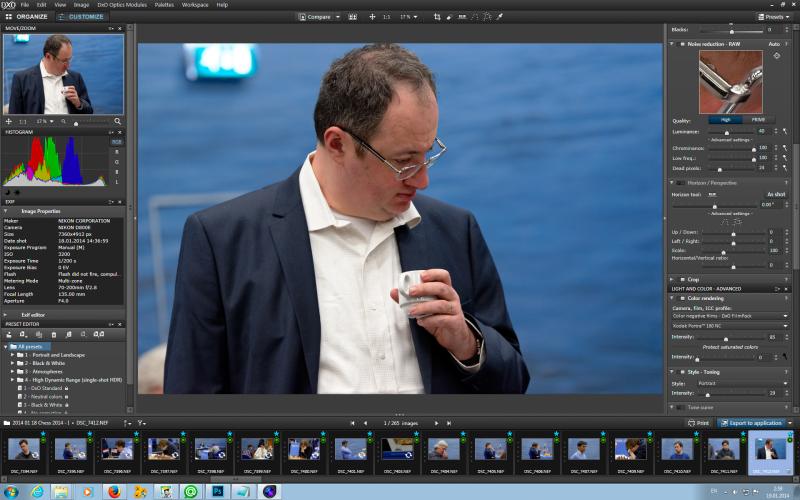Expand the Exif editor section

pyautogui.click(x=6, y=315)
